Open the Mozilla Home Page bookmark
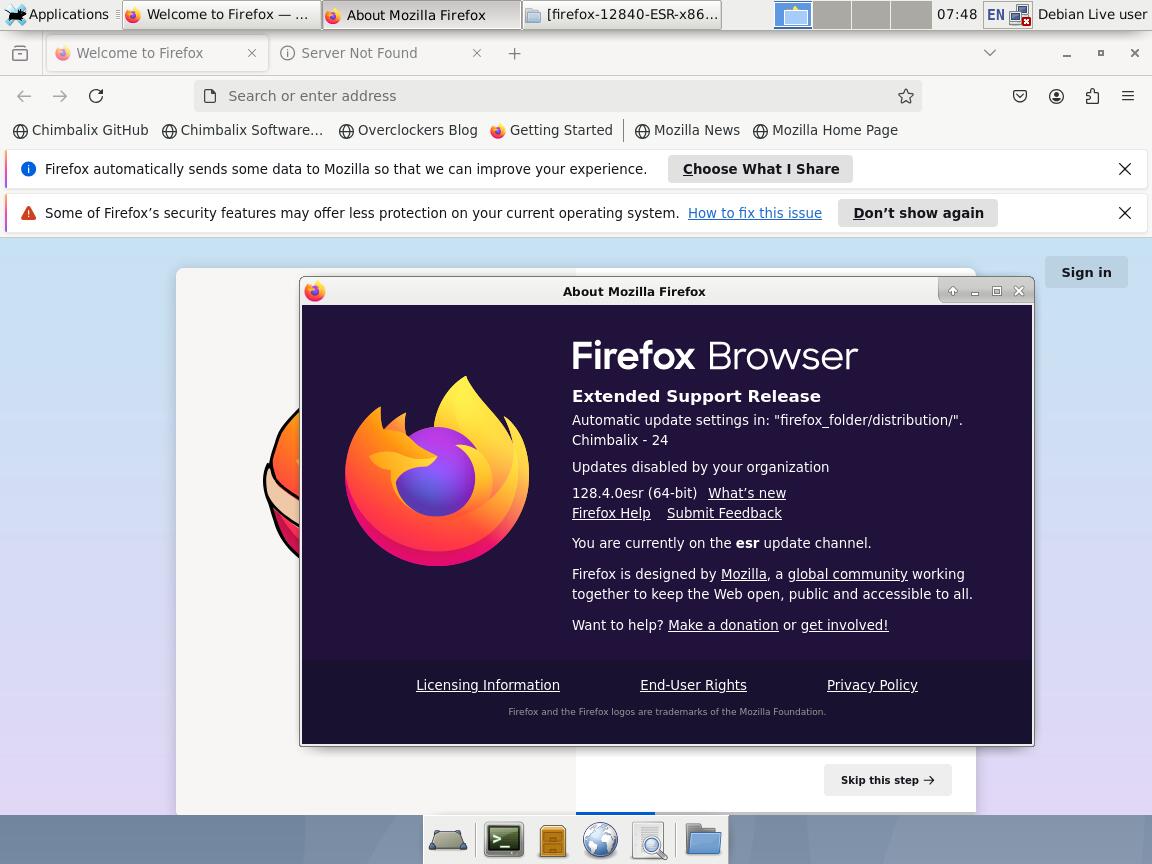 point(825,130)
